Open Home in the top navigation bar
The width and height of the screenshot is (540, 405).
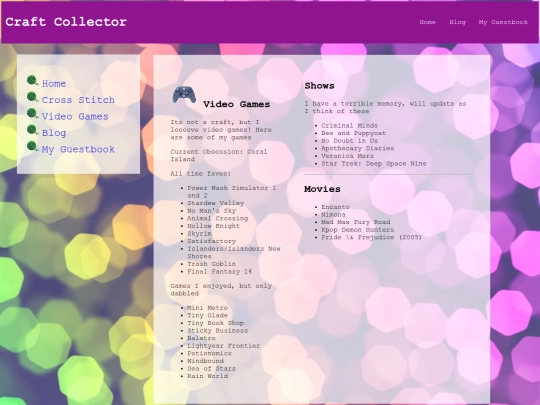point(427,22)
